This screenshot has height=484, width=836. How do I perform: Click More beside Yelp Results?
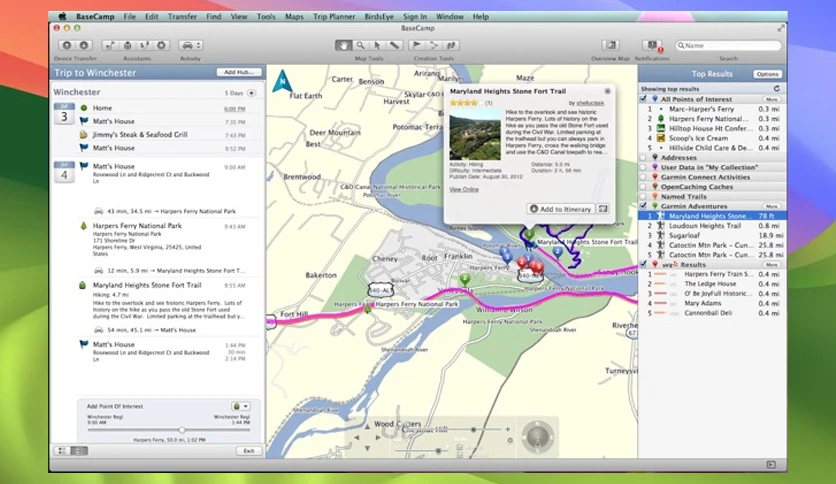[x=771, y=264]
